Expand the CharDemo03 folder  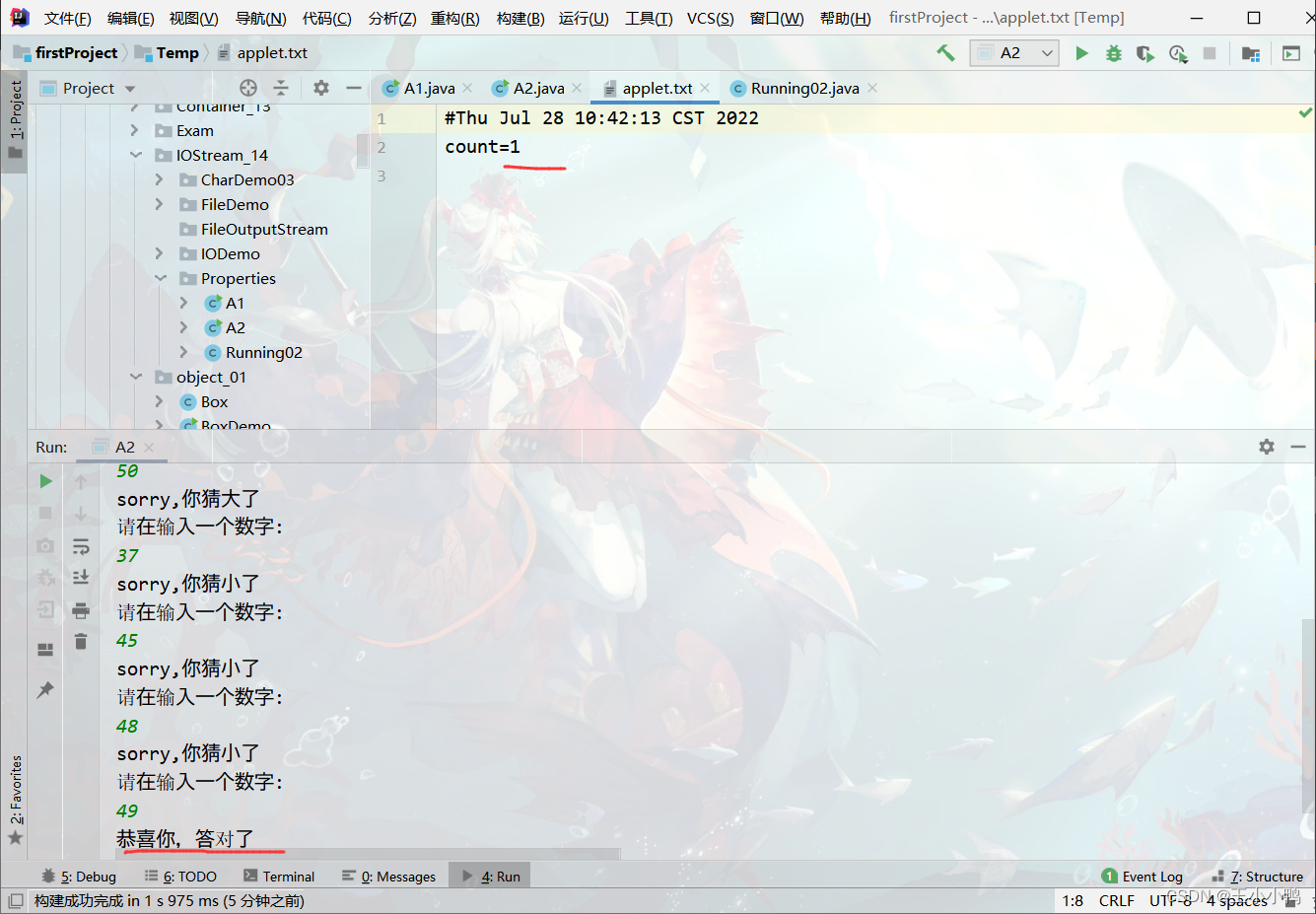160,179
